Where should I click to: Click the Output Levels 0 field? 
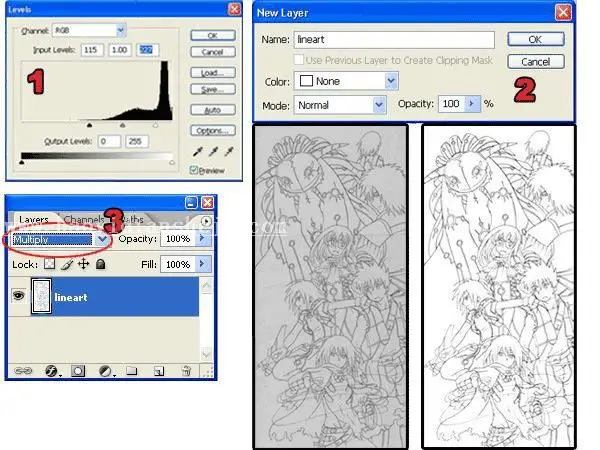(x=109, y=142)
